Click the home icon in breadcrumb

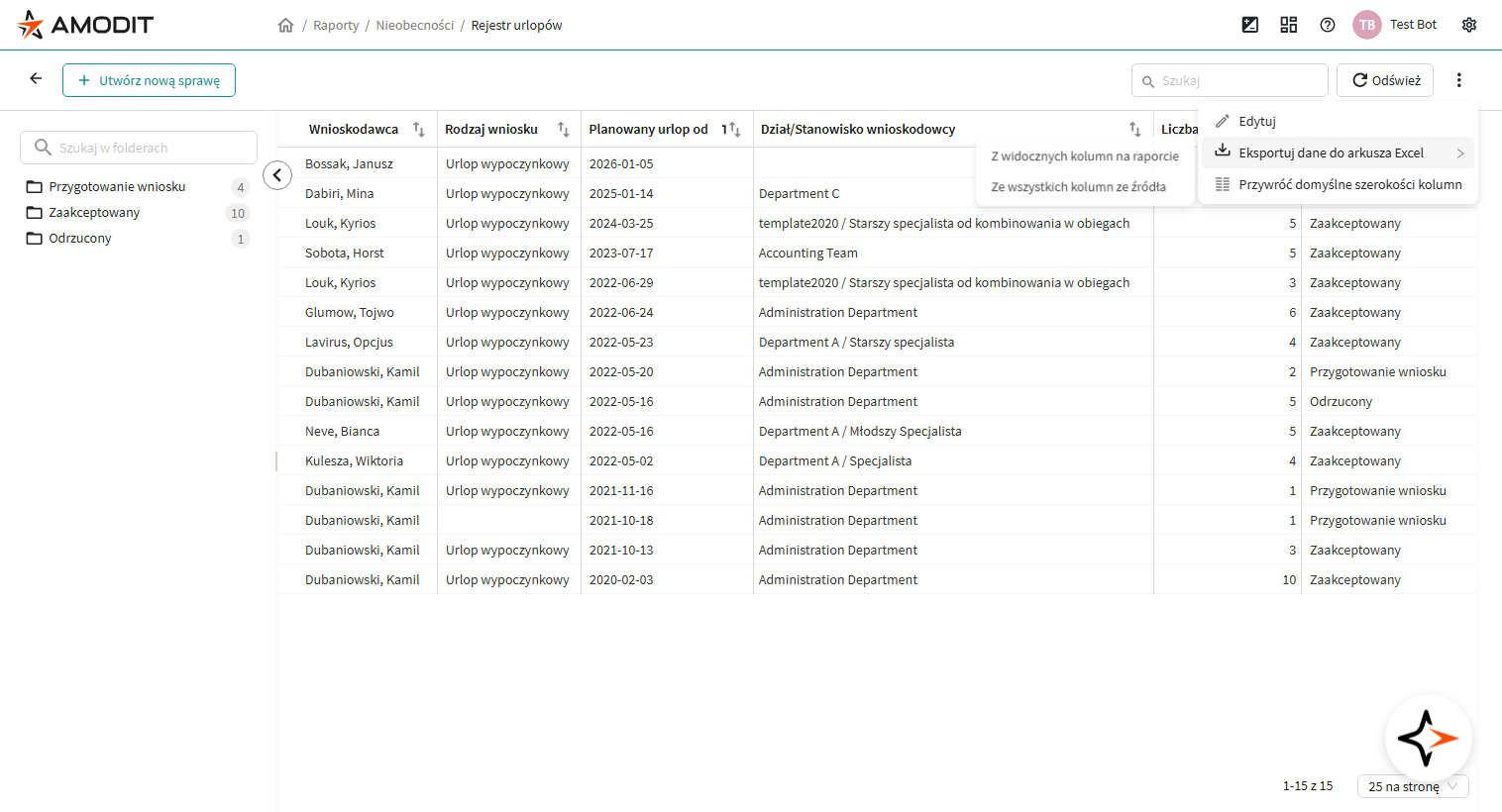pos(286,26)
